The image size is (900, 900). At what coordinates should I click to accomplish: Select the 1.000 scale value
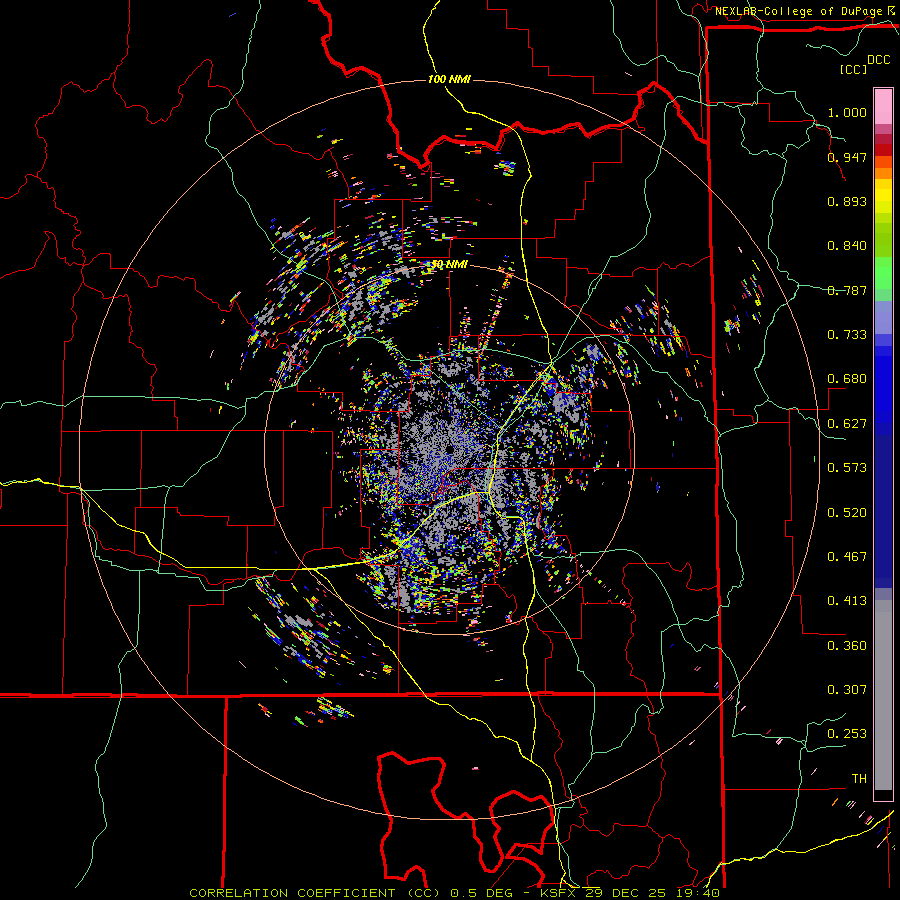coord(847,112)
